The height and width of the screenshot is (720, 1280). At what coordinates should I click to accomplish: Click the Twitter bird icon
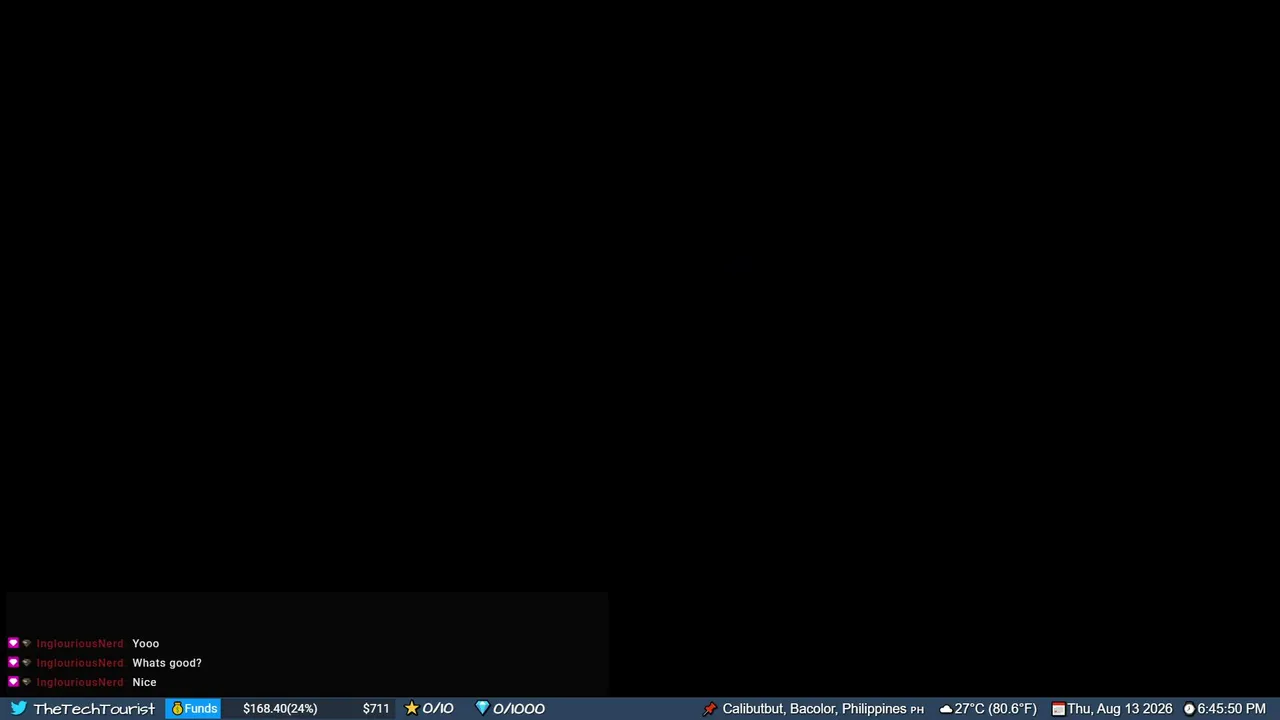coord(18,708)
